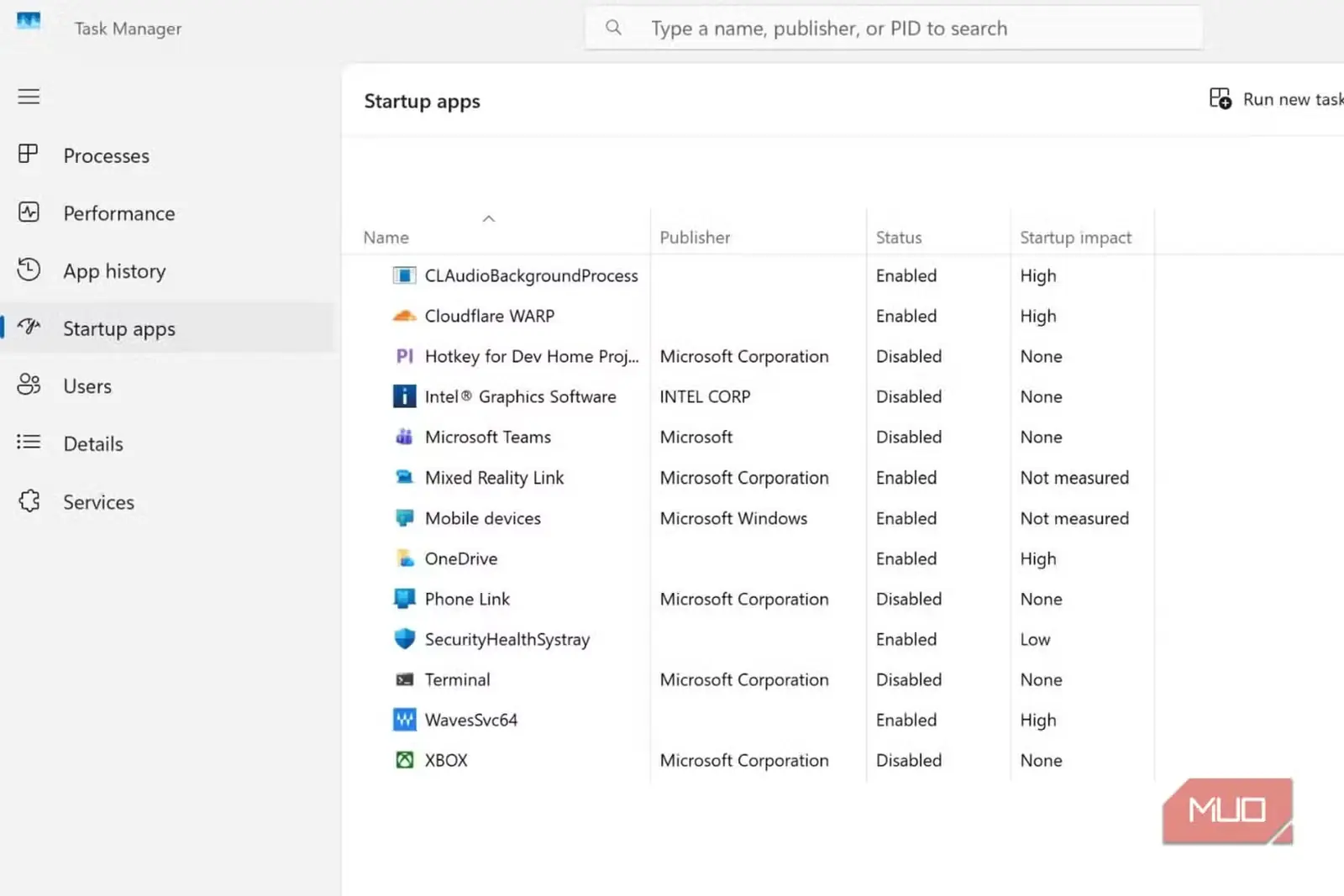This screenshot has height=896, width=1344.
Task: Click the Hotkey for Dev Home icon
Action: point(404,356)
